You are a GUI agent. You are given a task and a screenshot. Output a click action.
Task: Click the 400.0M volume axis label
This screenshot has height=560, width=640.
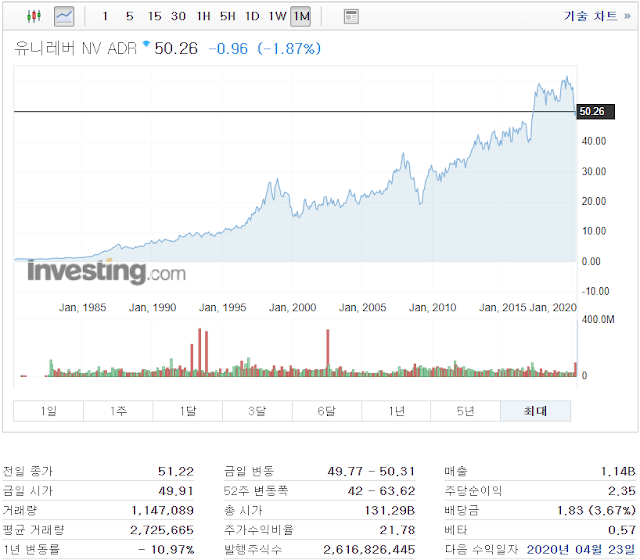598,319
